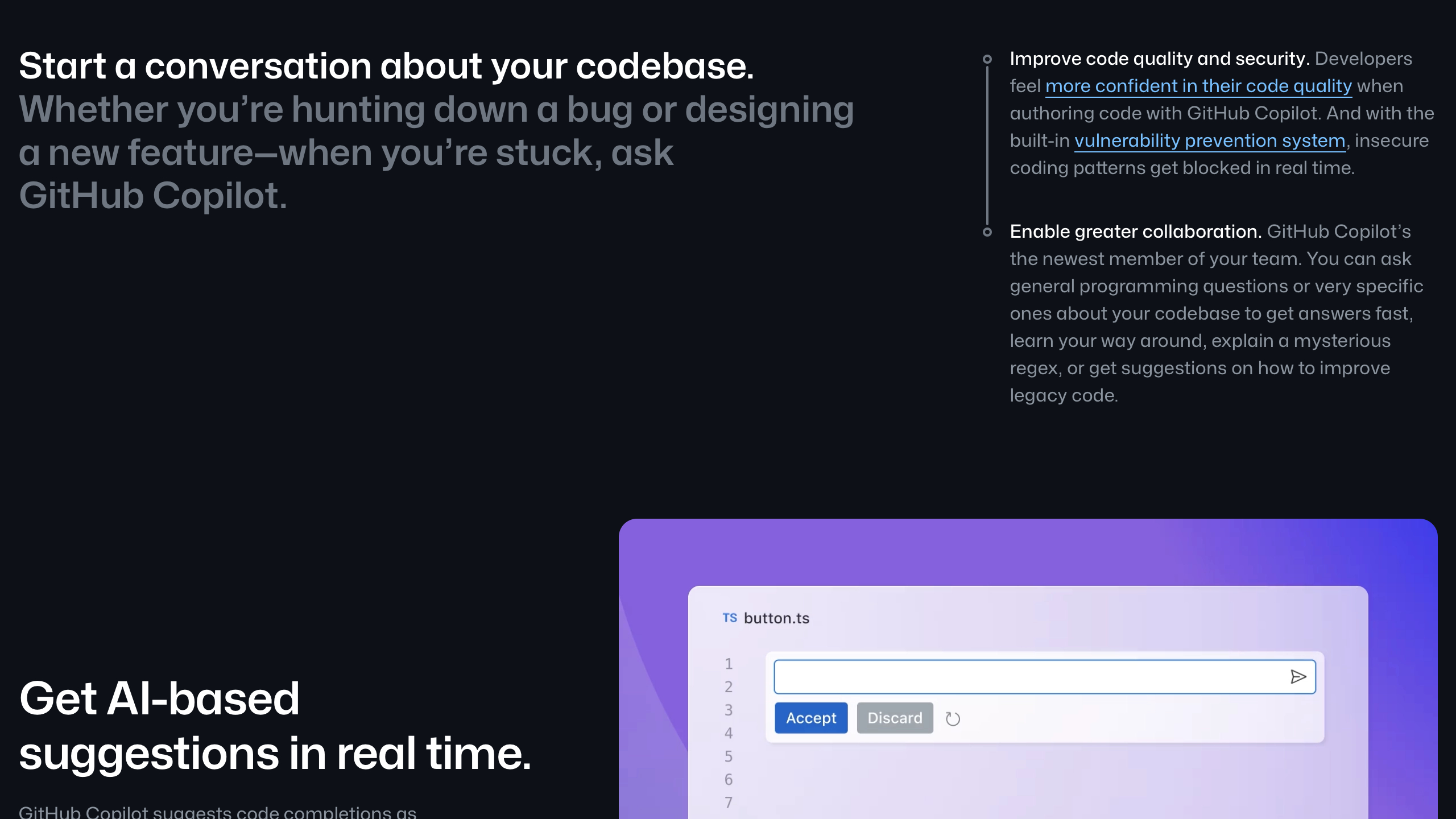Screen dimensions: 1456x819
Task: Click the timeline bullet beside 'Improve code quality'
Action: point(987,59)
